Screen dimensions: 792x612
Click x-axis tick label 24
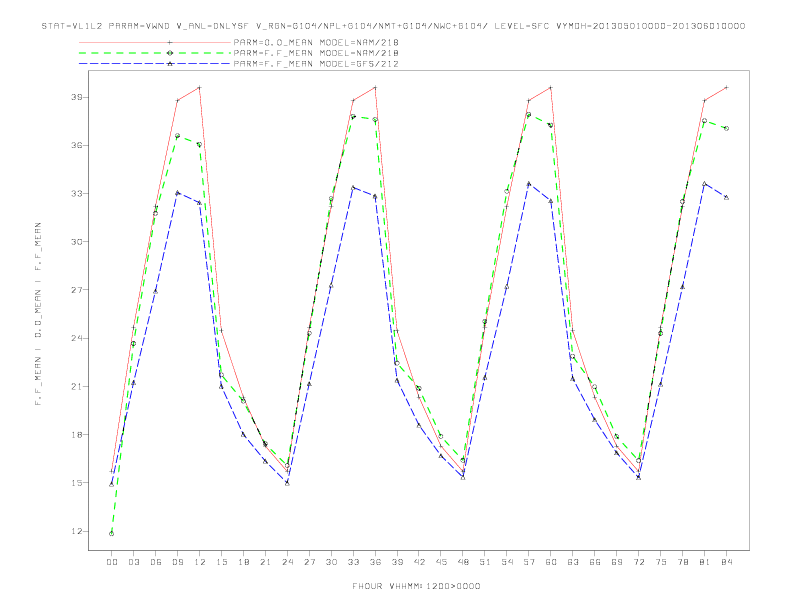pyautogui.click(x=287, y=562)
